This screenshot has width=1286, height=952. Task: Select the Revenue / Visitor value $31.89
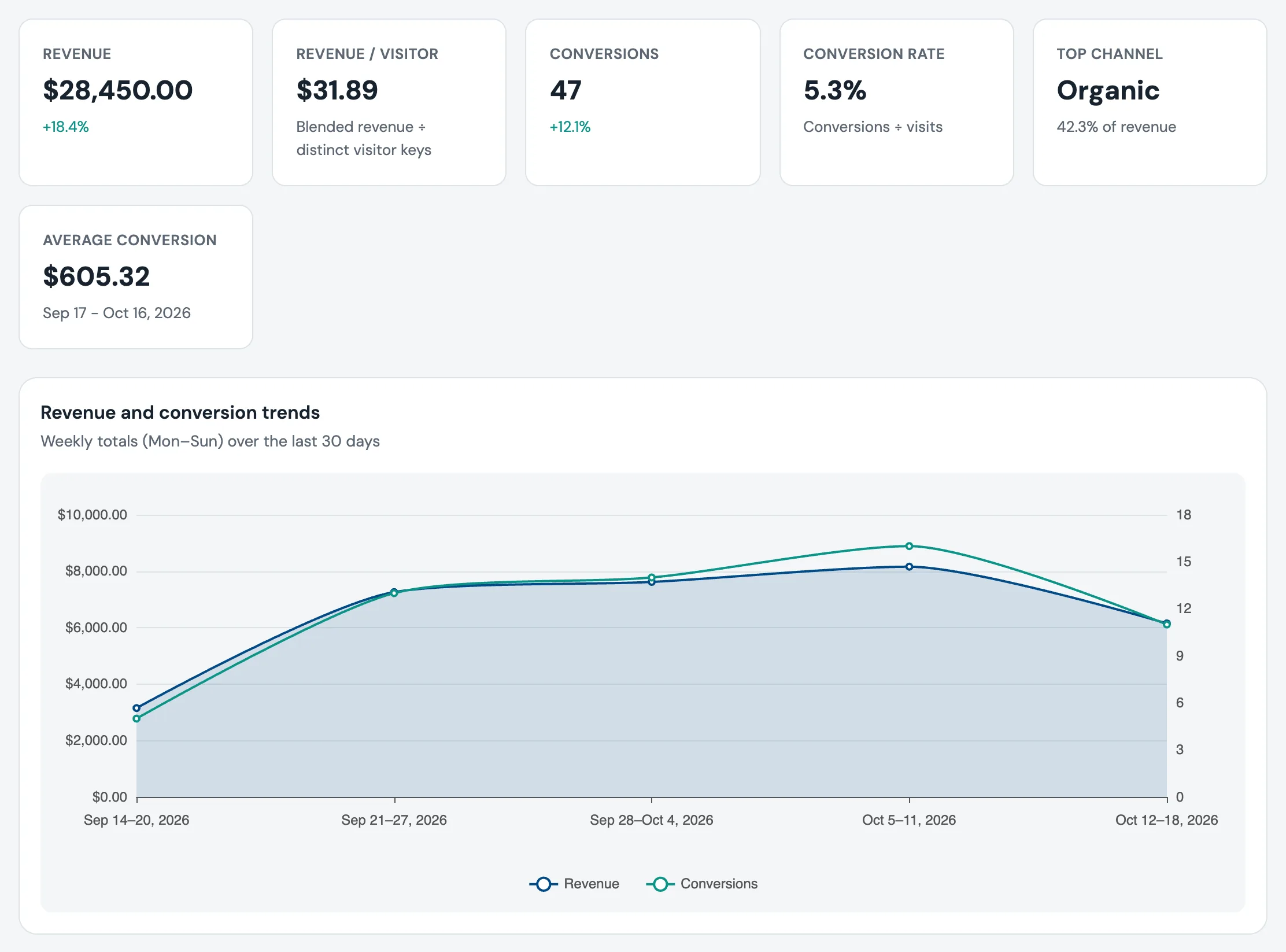click(x=337, y=90)
